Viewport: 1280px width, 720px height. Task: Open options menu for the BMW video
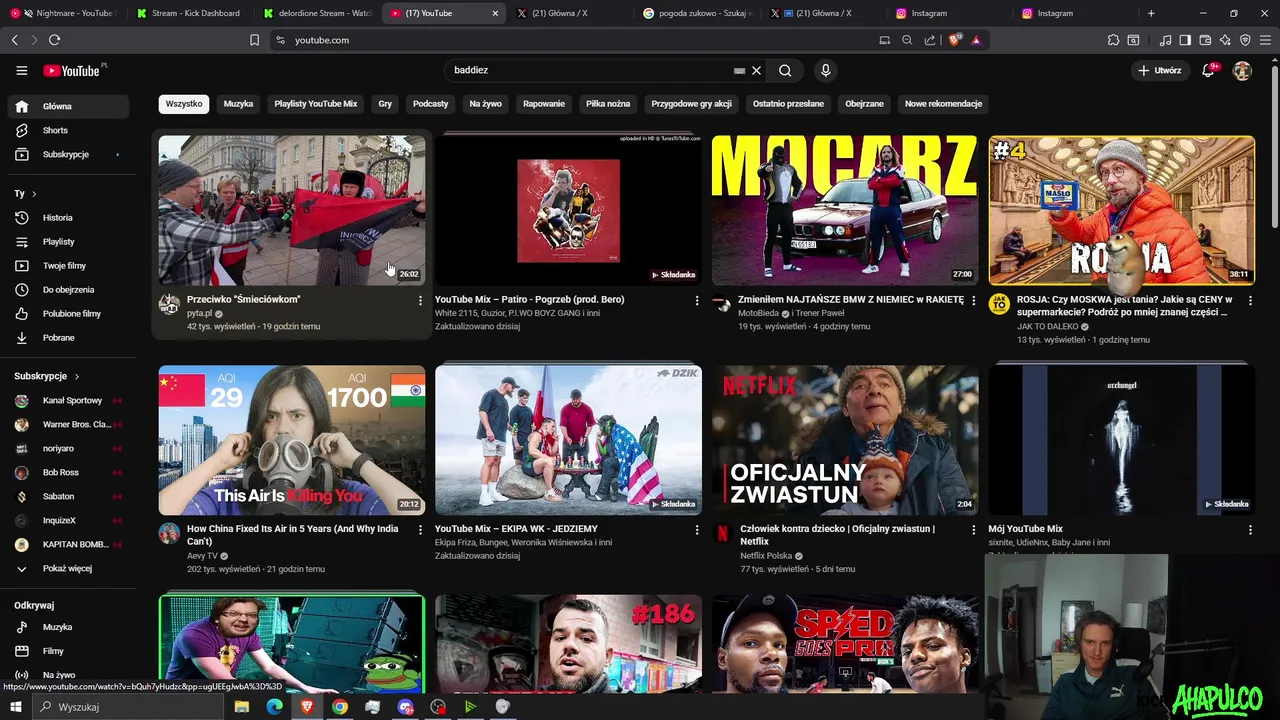[973, 300]
